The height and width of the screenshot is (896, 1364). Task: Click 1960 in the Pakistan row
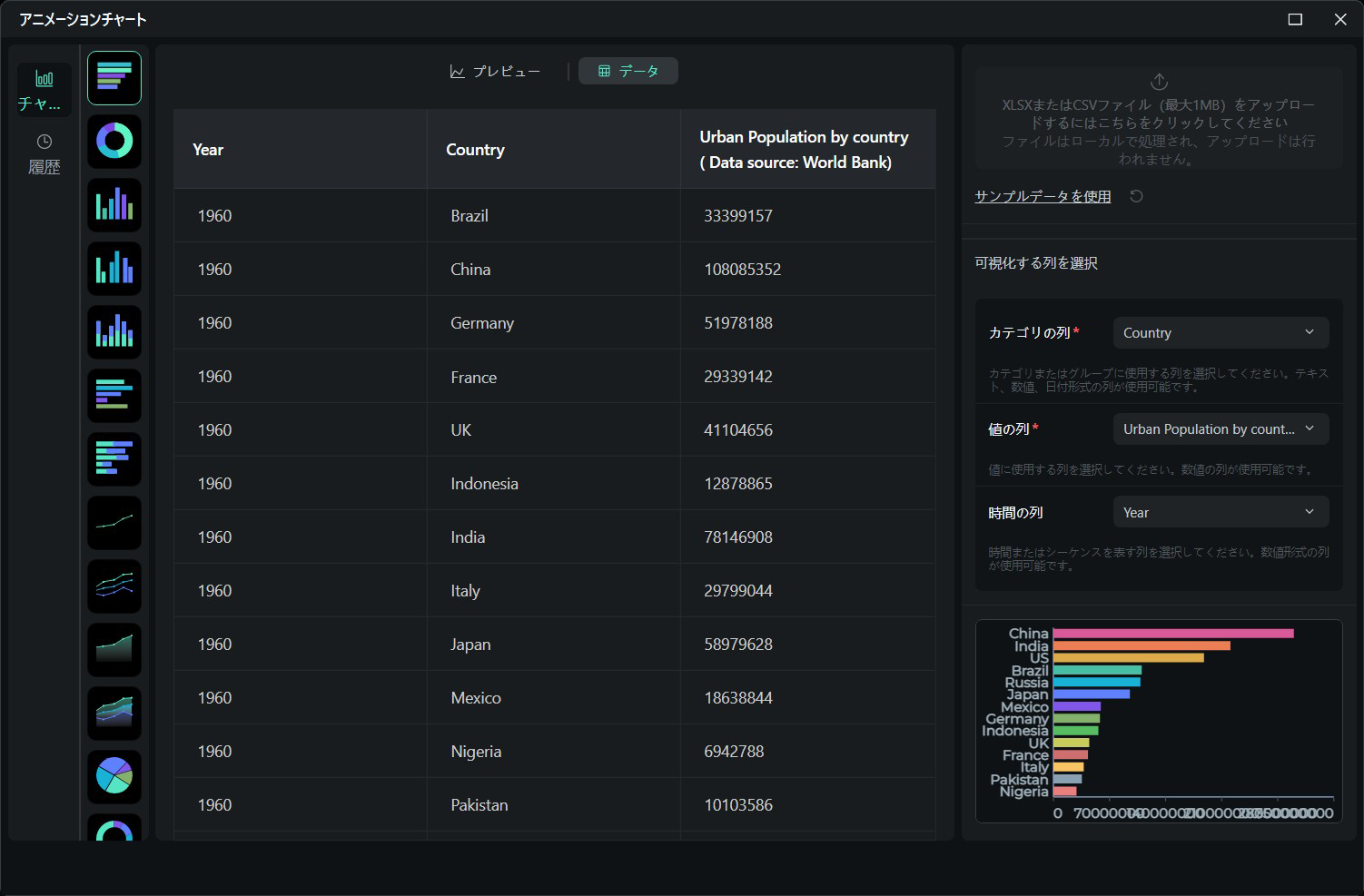[214, 805]
